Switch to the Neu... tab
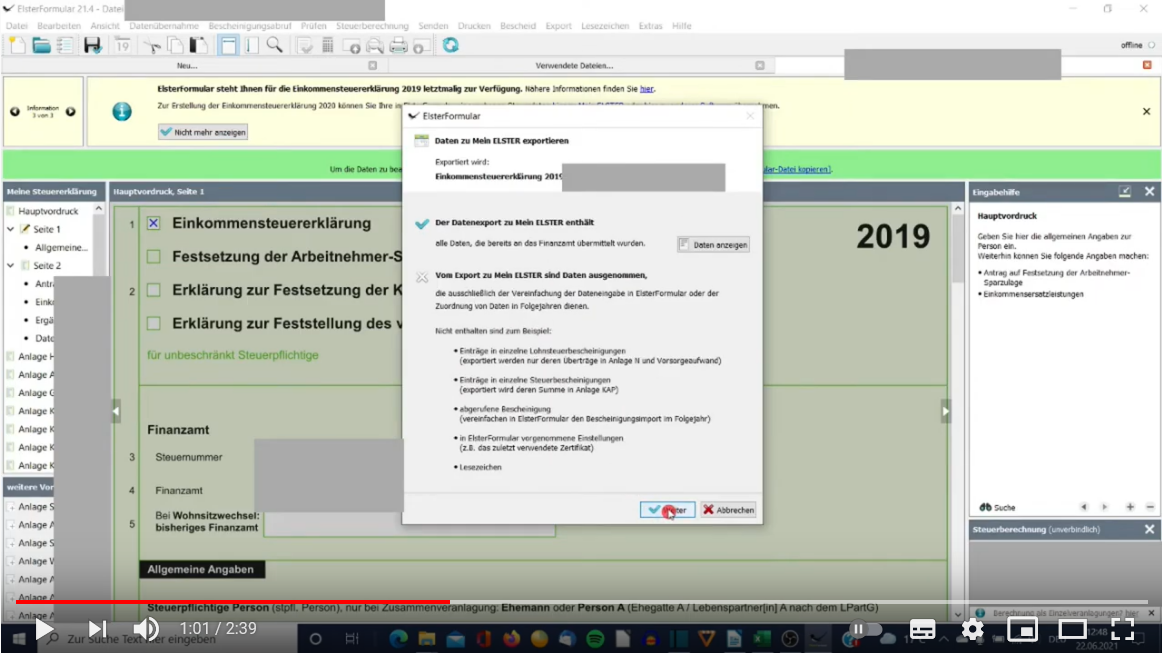 coord(187,65)
